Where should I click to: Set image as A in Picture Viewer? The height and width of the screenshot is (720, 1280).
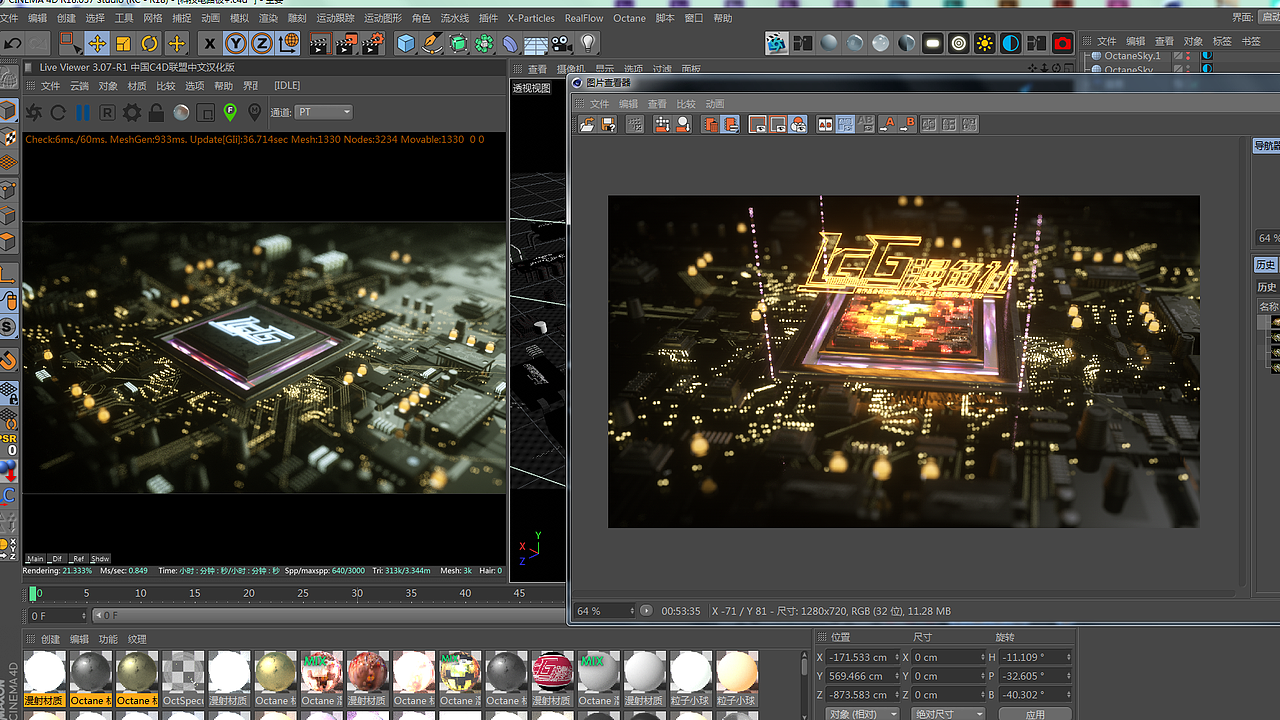pyautogui.click(x=886, y=124)
